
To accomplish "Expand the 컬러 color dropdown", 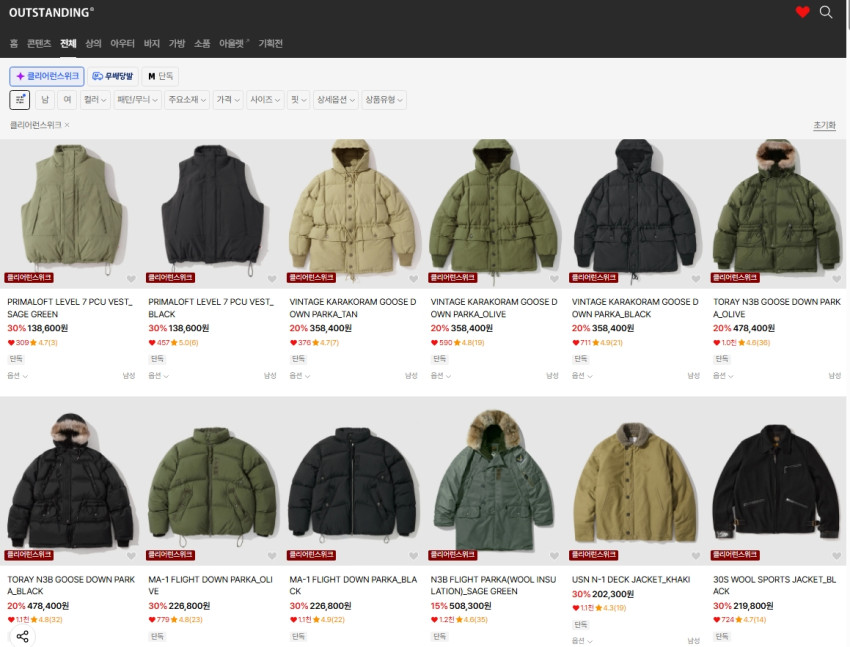I will coord(95,100).
